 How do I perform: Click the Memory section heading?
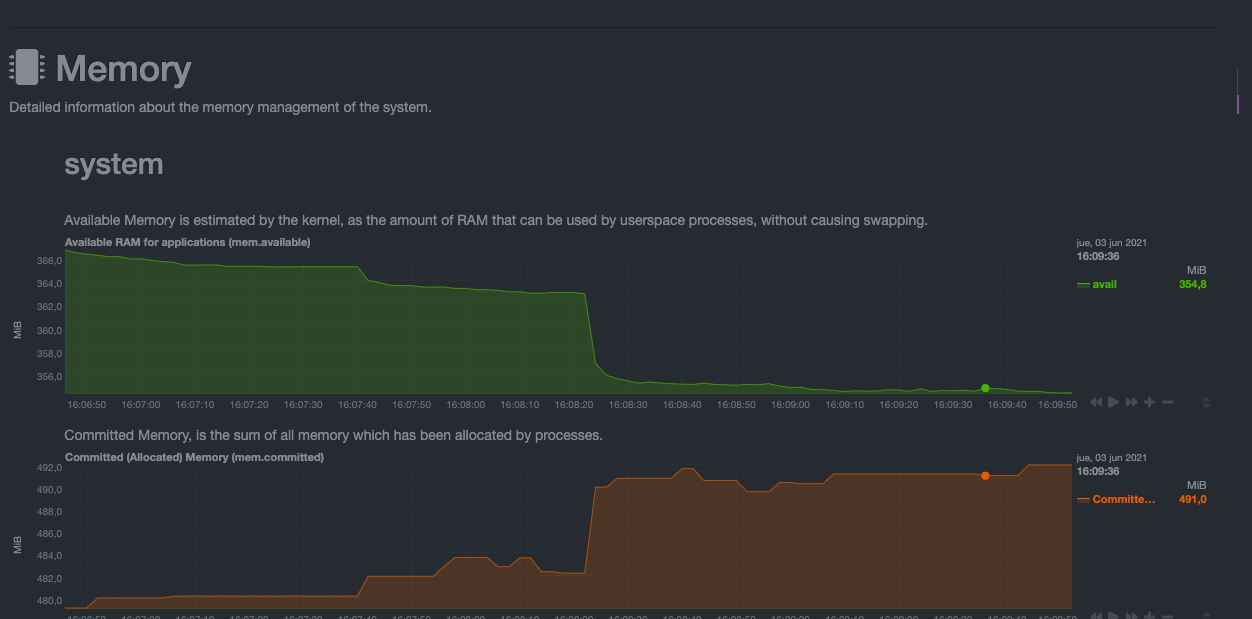[x=123, y=69]
